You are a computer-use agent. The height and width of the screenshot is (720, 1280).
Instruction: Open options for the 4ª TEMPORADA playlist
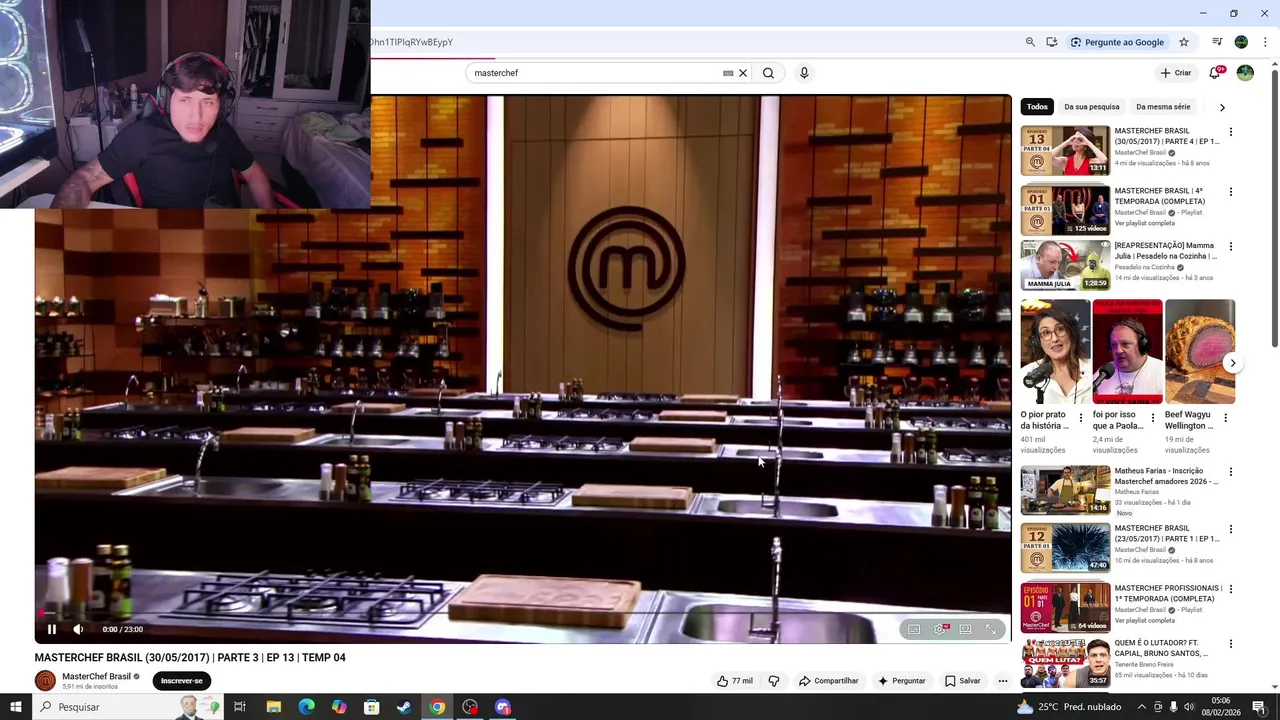[1231, 192]
